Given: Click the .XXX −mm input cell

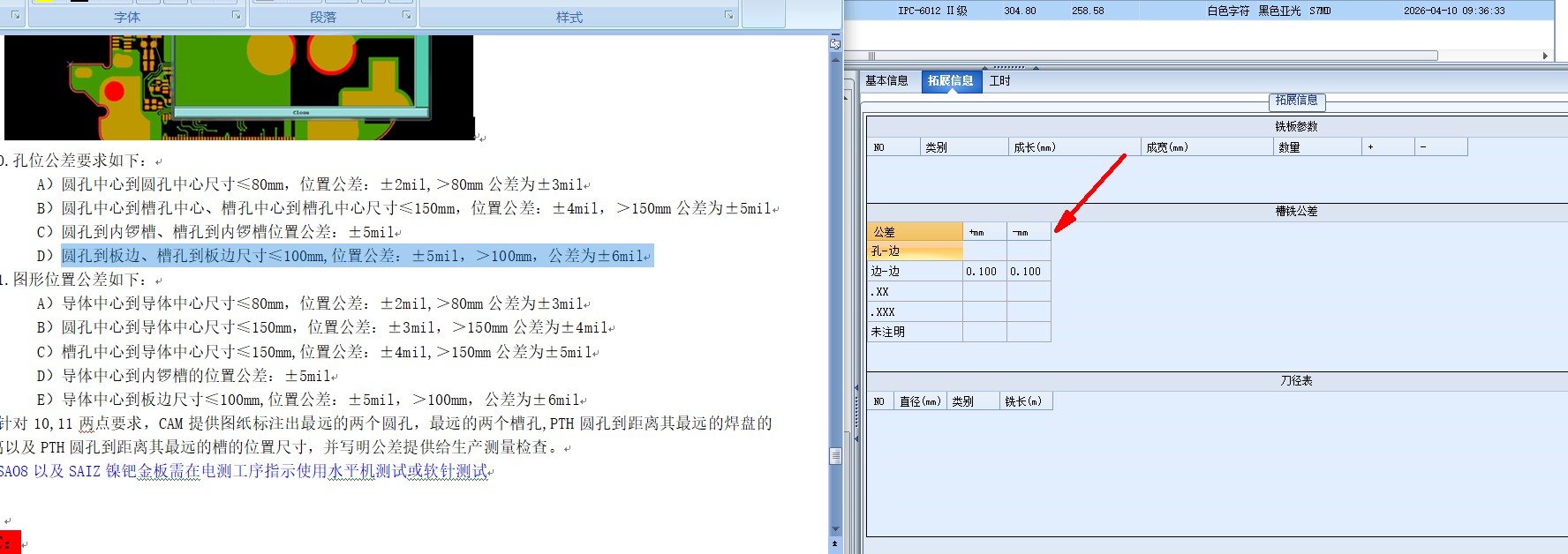Looking at the screenshot, I should [1029, 312].
